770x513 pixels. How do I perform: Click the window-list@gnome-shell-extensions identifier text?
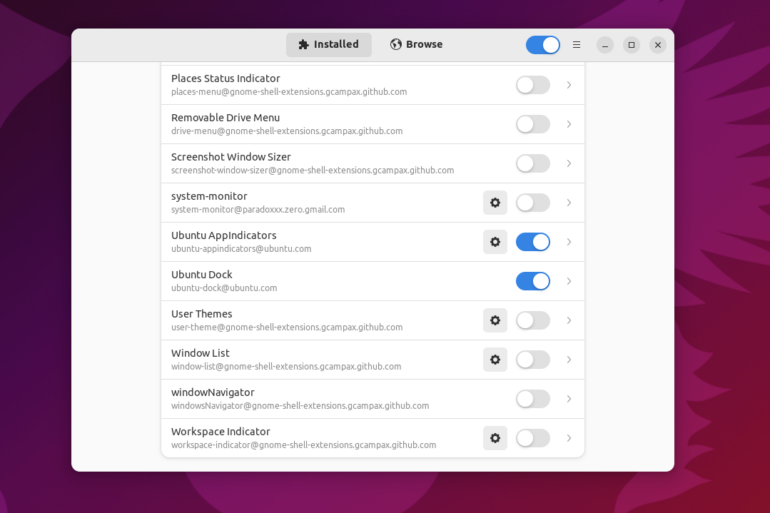286,367
